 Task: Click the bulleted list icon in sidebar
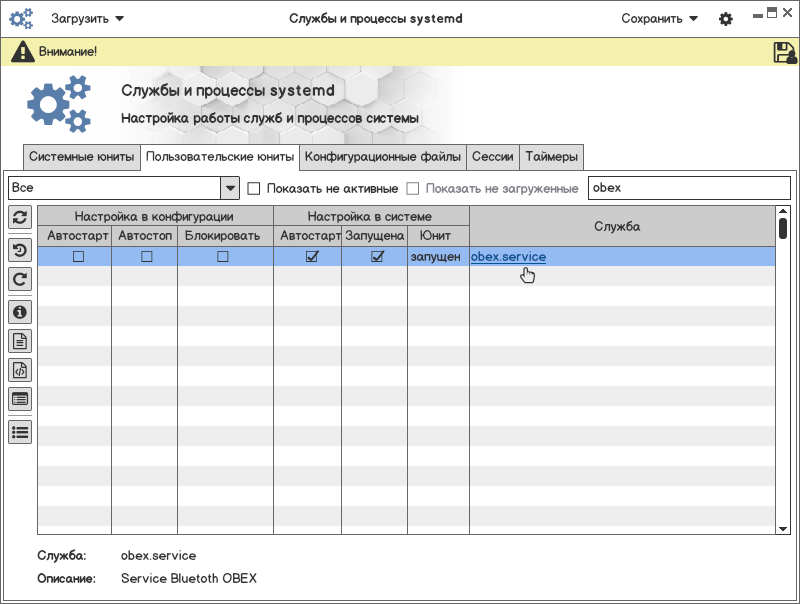20,432
